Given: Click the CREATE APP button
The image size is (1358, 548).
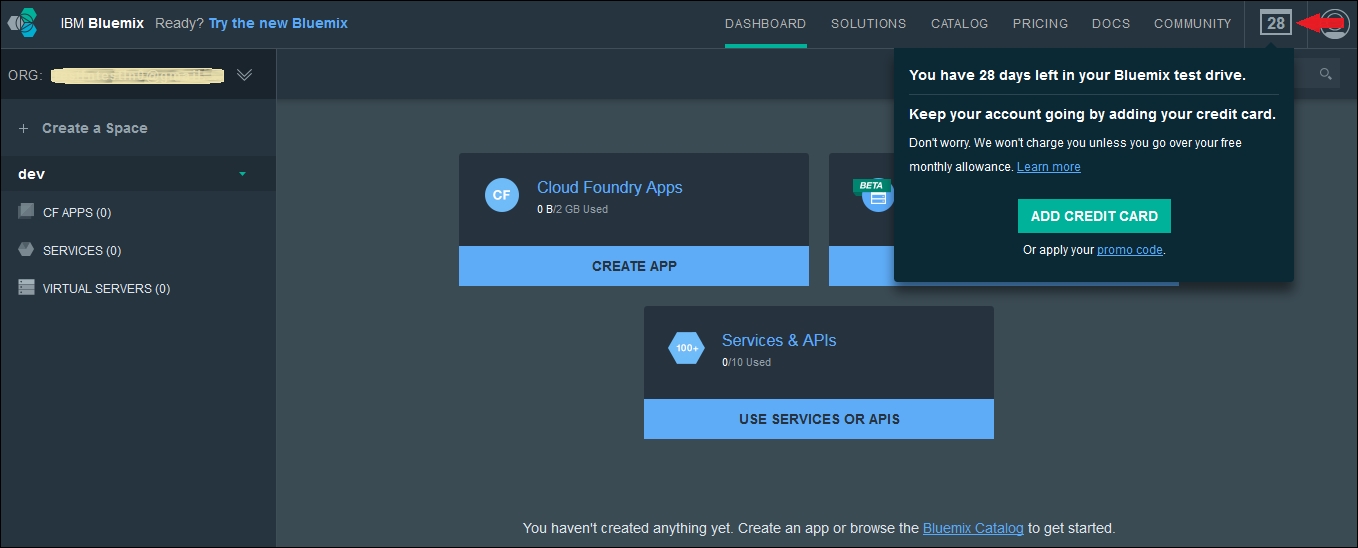Looking at the screenshot, I should tap(634, 266).
